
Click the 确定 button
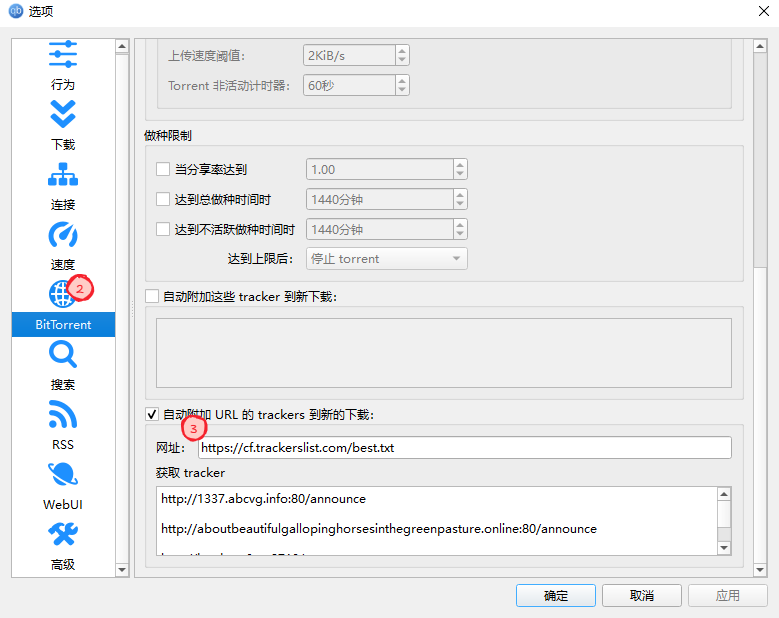tap(555, 595)
